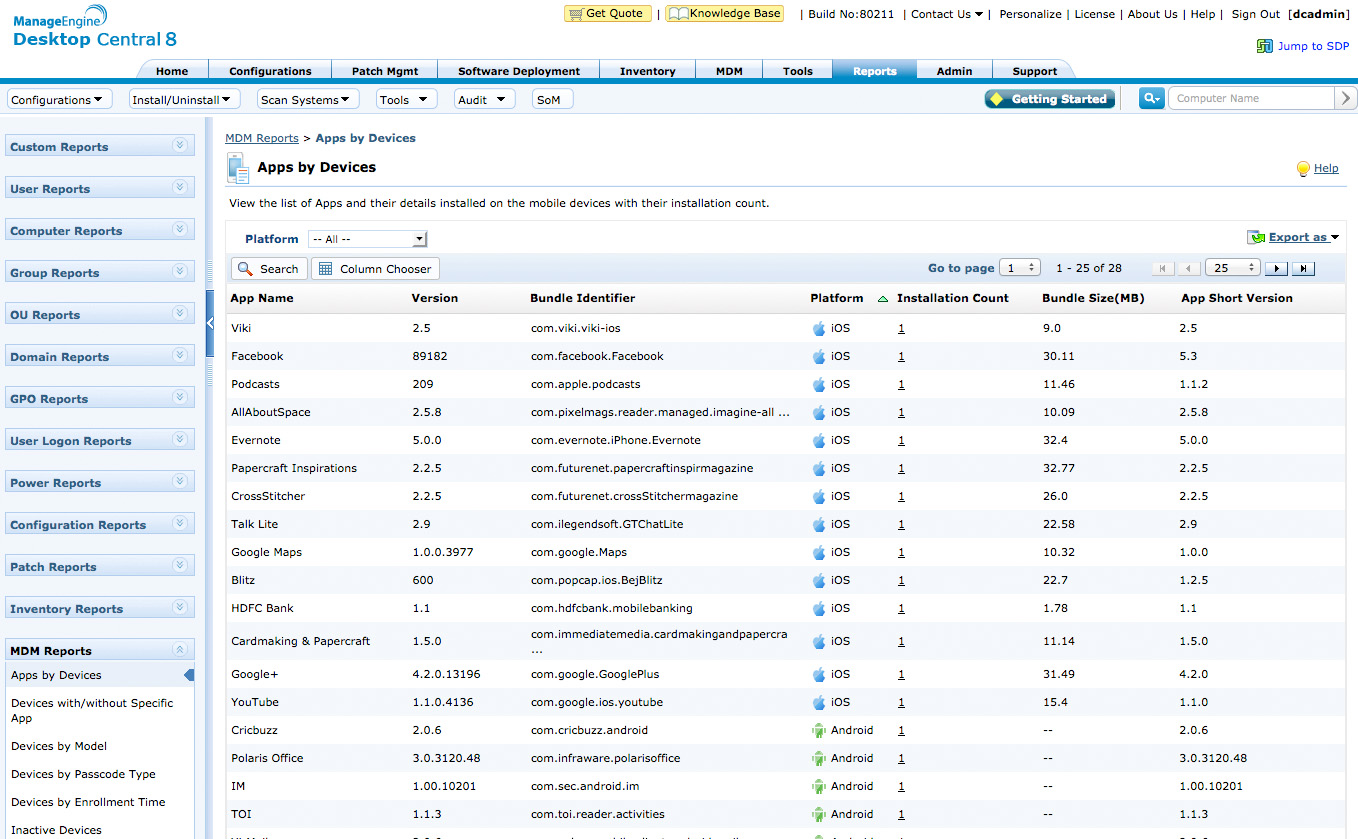1358x839 pixels.
Task: Collapse the MDM Reports section
Action: click(180, 650)
